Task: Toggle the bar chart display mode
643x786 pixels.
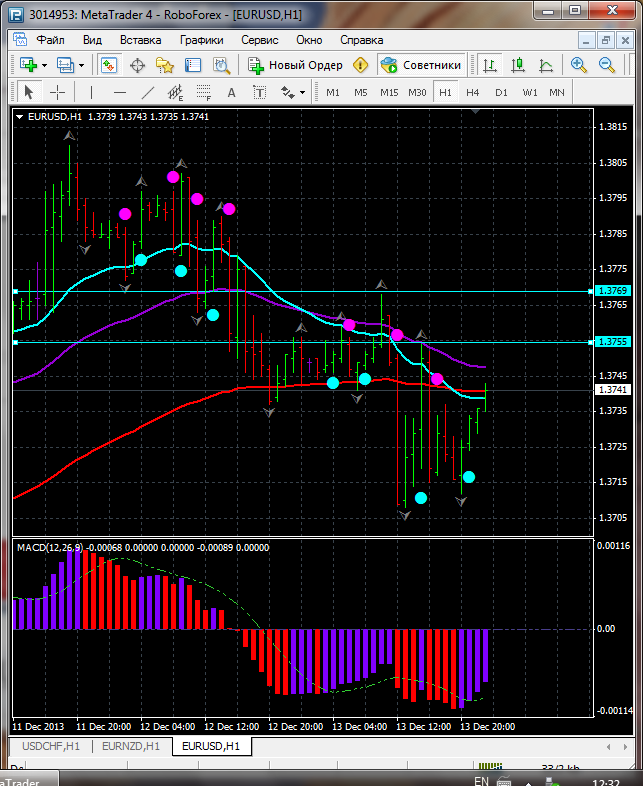Action: point(490,65)
